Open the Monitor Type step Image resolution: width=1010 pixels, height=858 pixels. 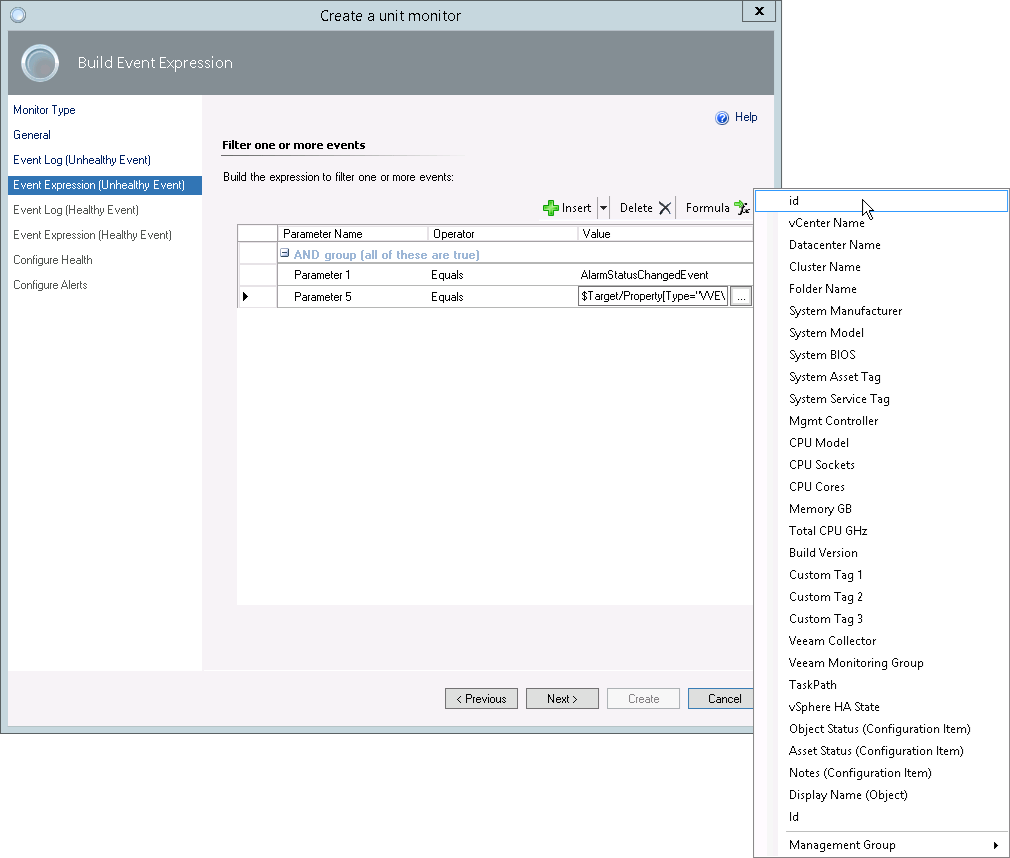tap(44, 110)
